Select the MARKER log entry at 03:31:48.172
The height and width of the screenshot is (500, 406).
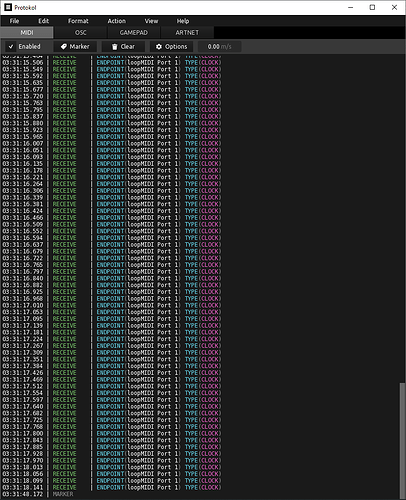coord(37,494)
